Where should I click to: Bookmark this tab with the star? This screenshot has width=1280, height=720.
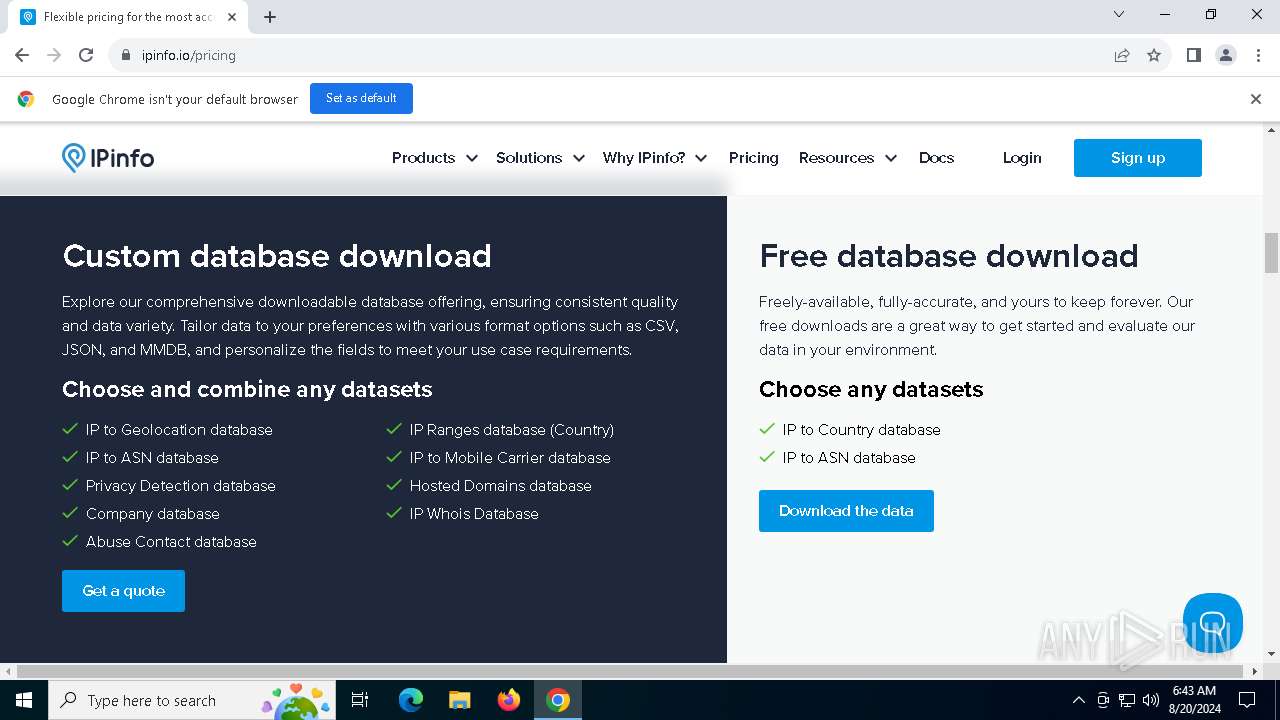tap(1154, 55)
